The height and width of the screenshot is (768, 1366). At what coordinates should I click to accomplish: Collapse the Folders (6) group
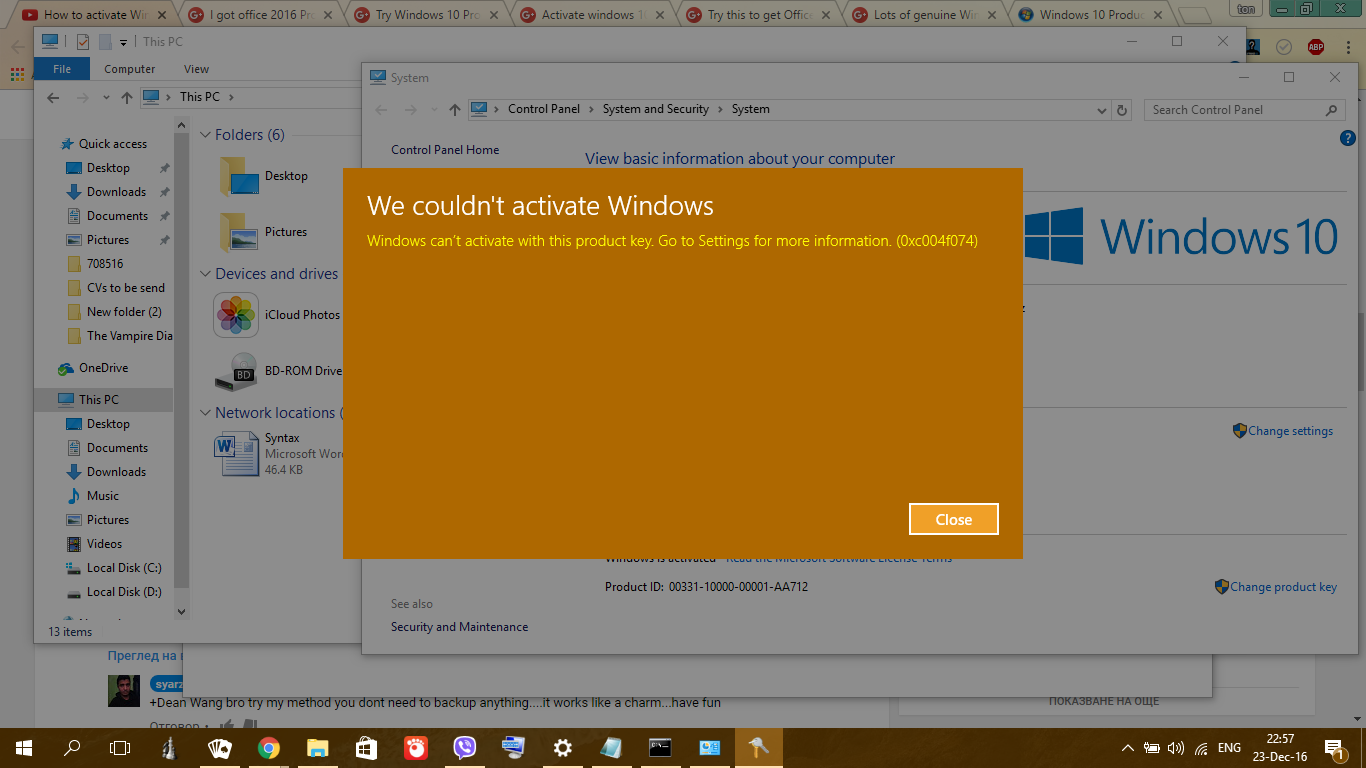coord(205,135)
